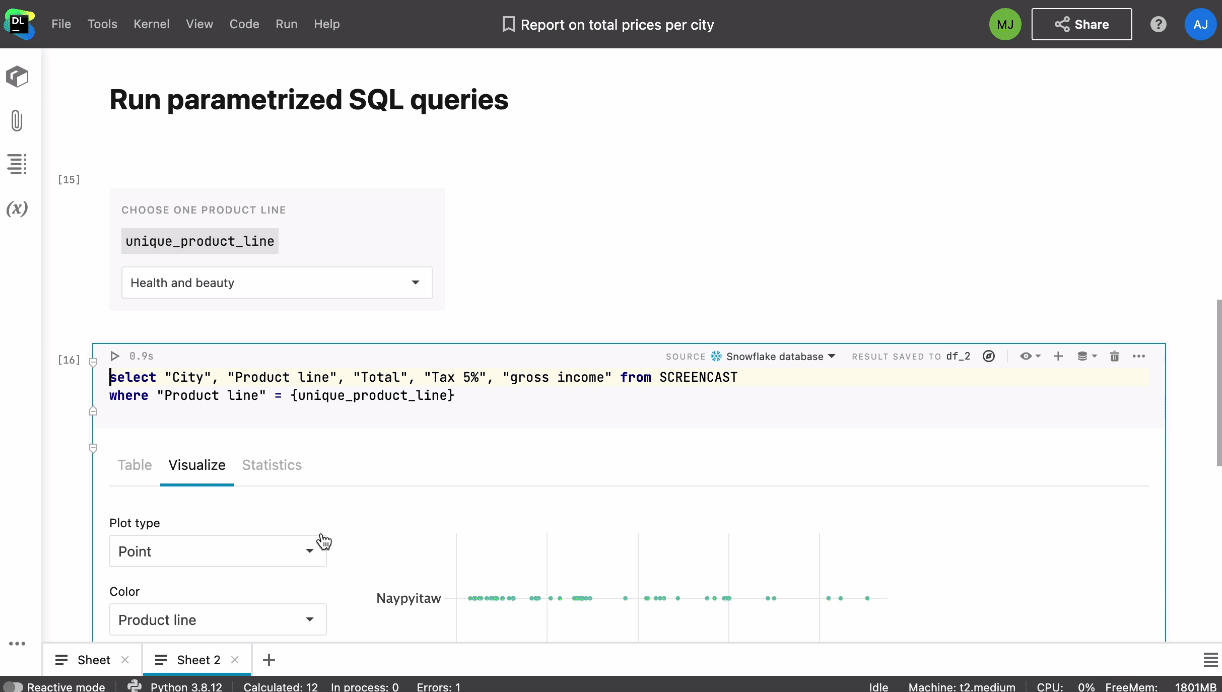
Task: Click the compass icon next to df_2
Action: pyautogui.click(x=989, y=356)
